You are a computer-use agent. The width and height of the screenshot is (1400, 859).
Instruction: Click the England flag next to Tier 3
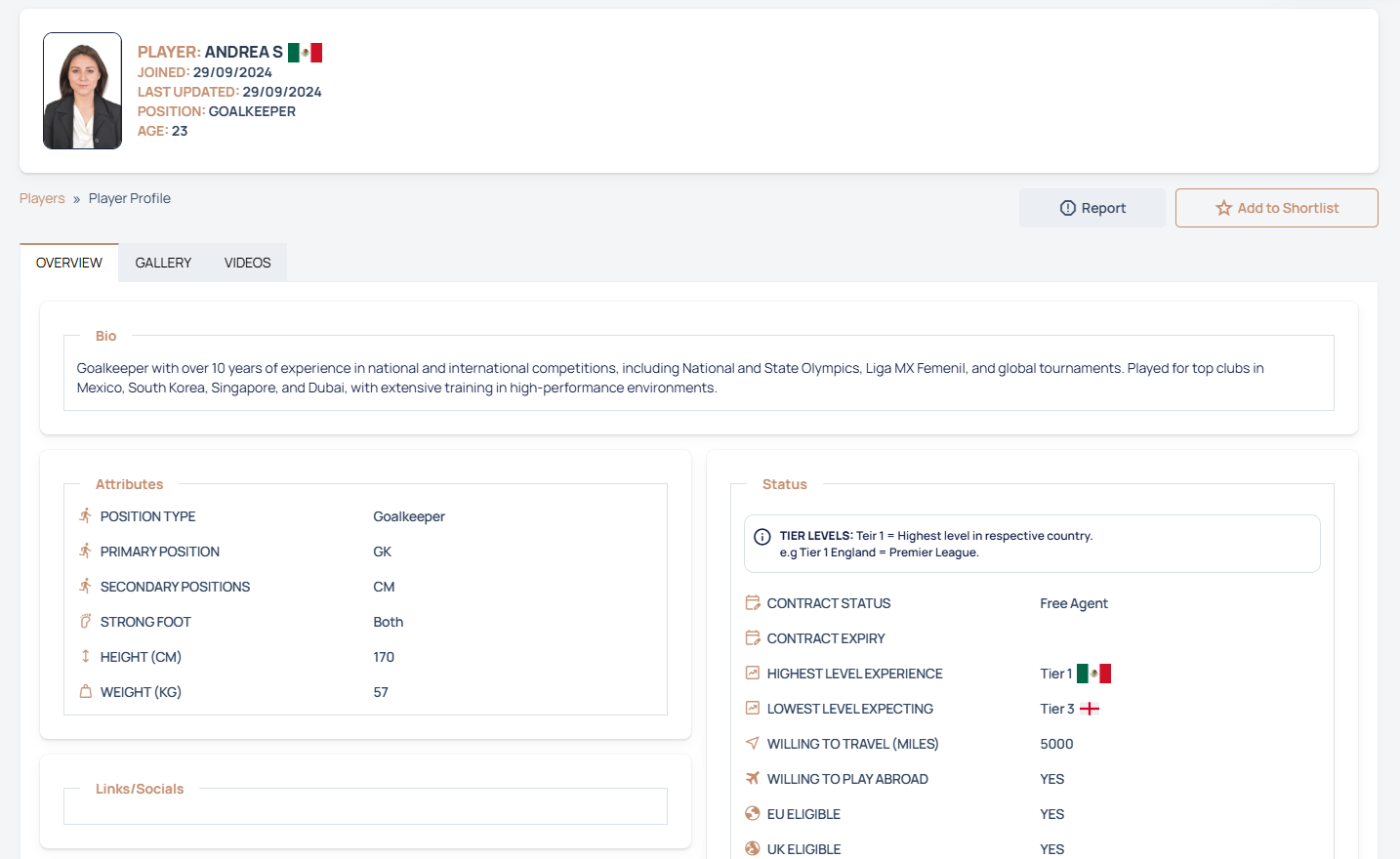tap(1090, 709)
